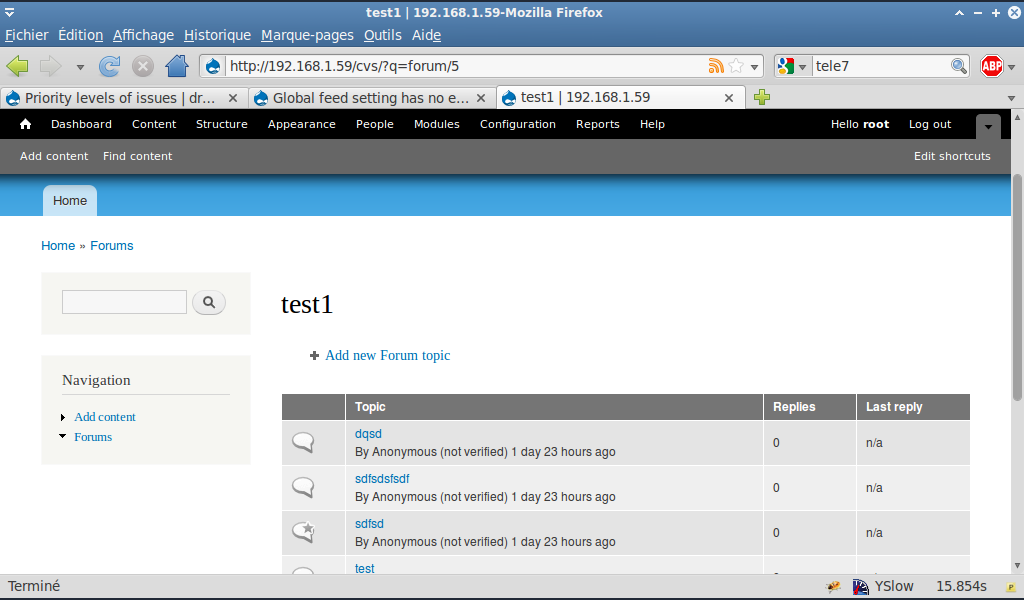Focus the browser address bar
Viewport: 1024px width, 600px height.
466,66
